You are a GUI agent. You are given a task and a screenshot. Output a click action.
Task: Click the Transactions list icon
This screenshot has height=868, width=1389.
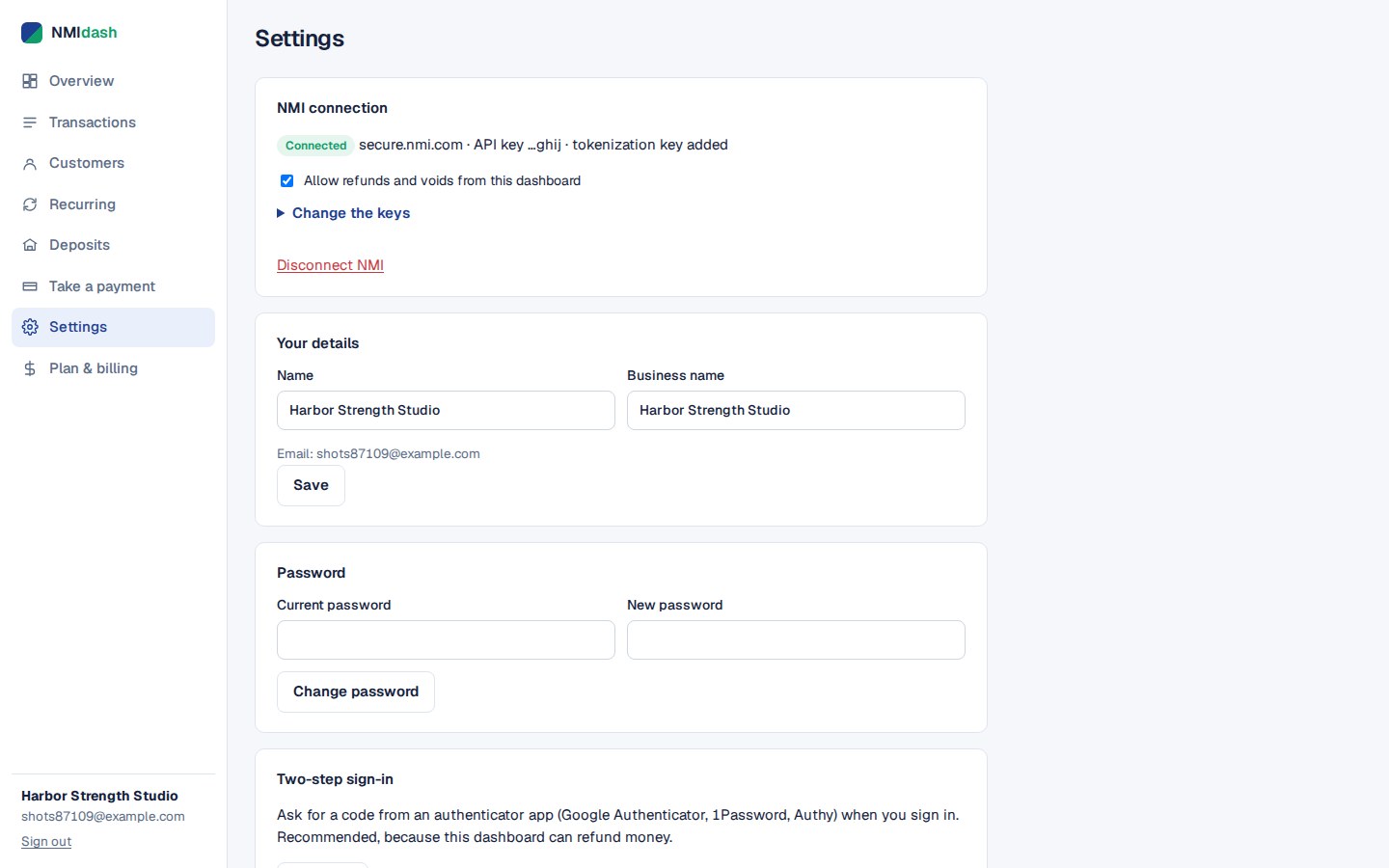(x=30, y=122)
